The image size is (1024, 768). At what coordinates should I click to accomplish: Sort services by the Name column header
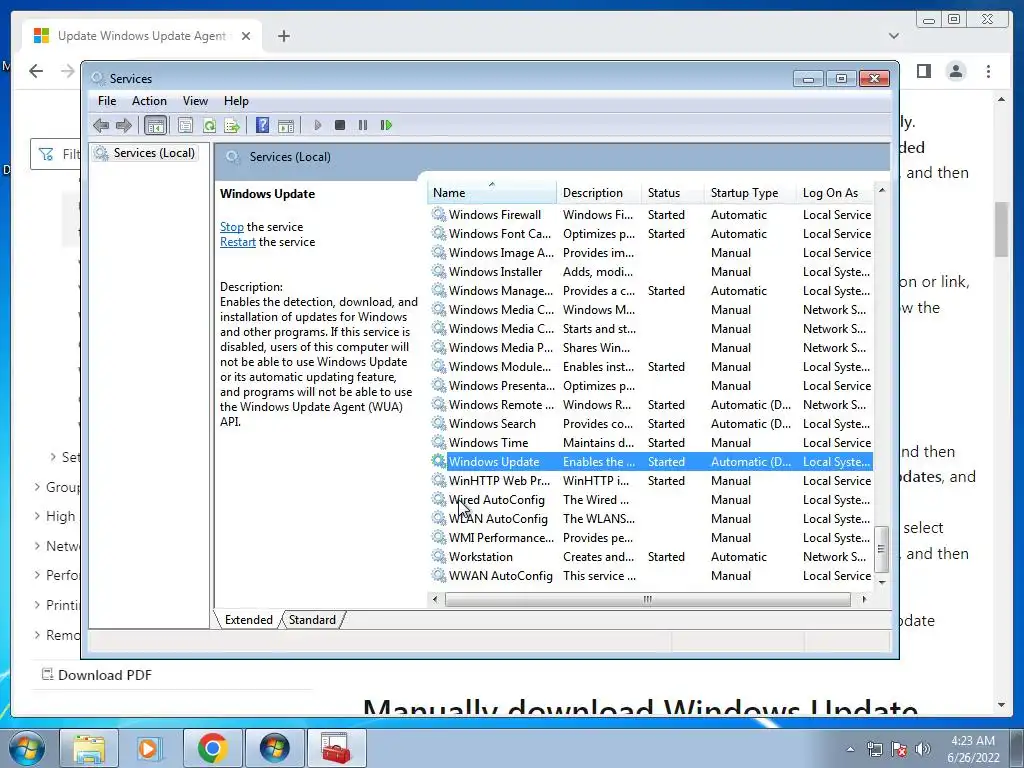[492, 193]
